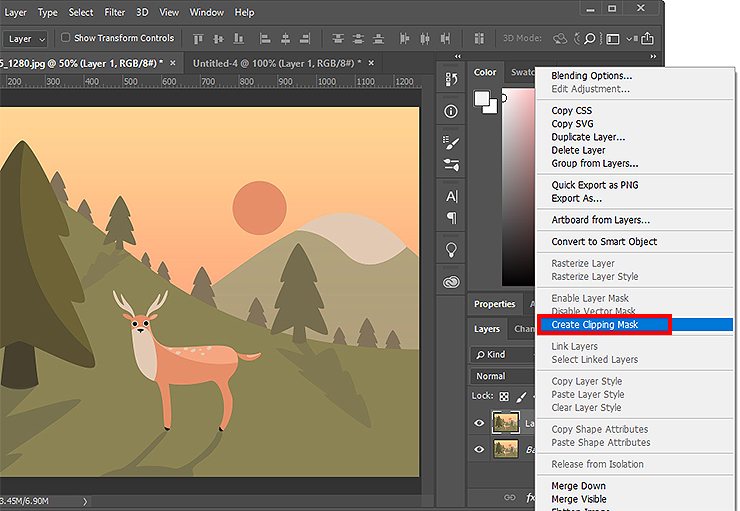Click Align right edges icon
Image resolution: width=740 pixels, height=511 pixels.
[x=305, y=39]
